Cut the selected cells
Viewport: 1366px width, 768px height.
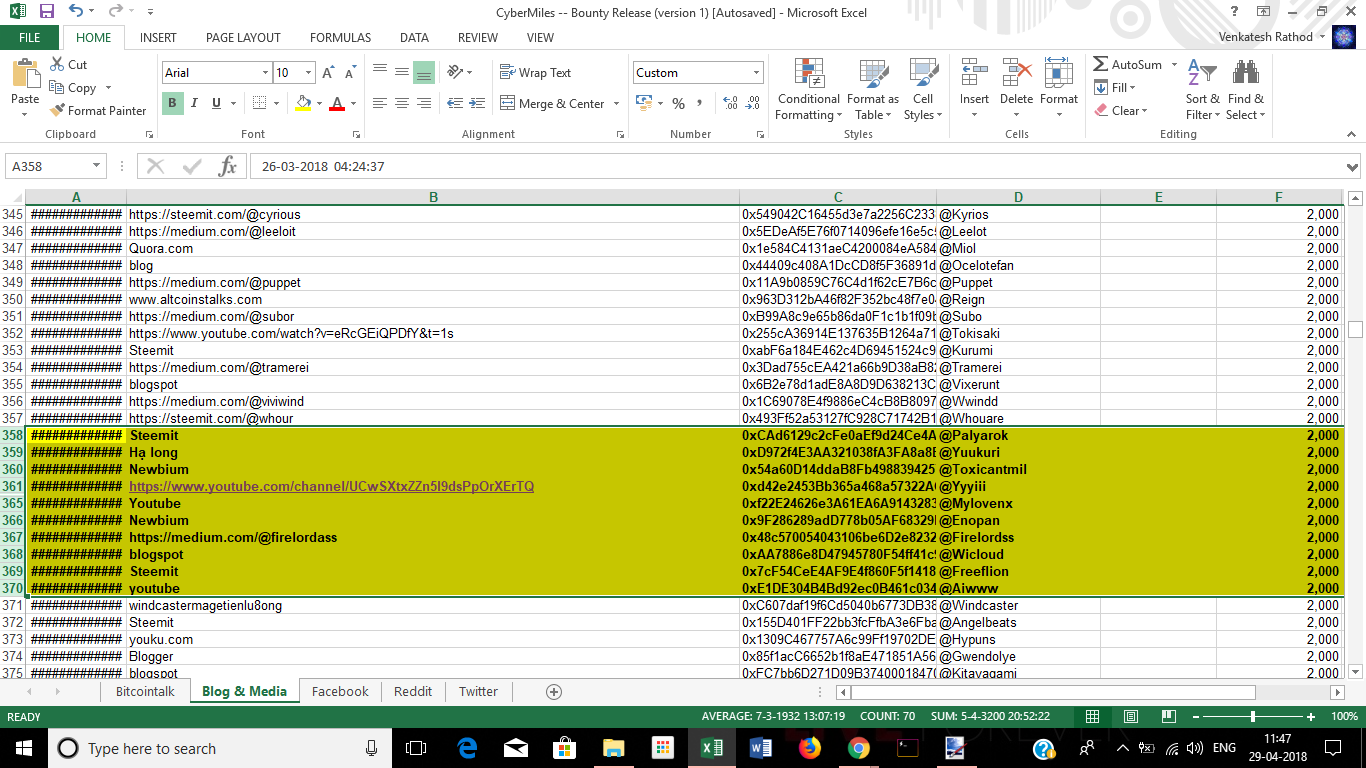click(68, 64)
